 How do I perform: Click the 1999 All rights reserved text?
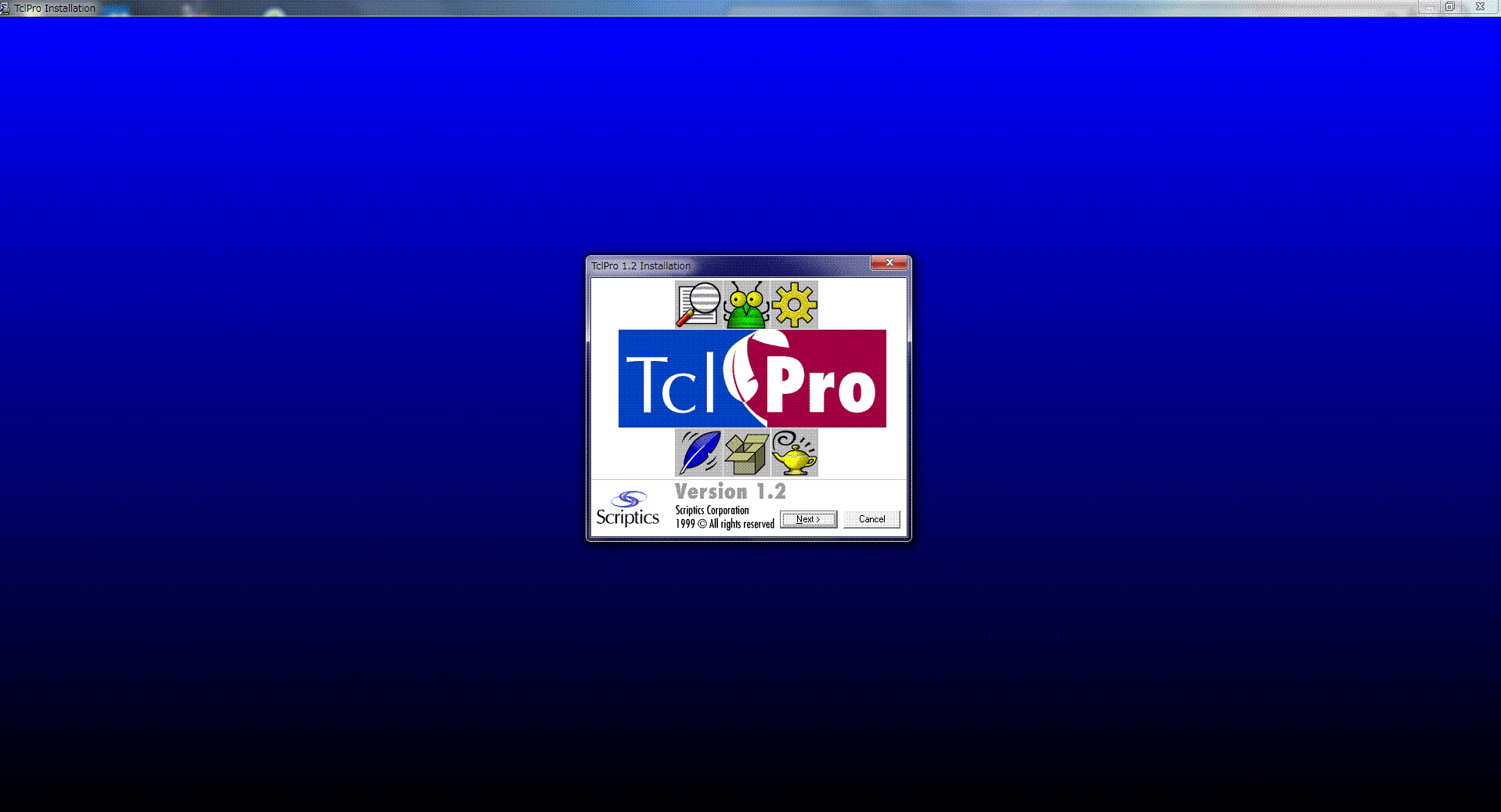pos(724,524)
